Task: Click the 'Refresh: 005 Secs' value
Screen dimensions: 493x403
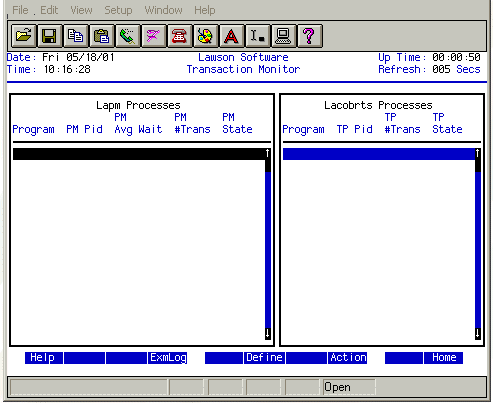Action: tap(456, 69)
